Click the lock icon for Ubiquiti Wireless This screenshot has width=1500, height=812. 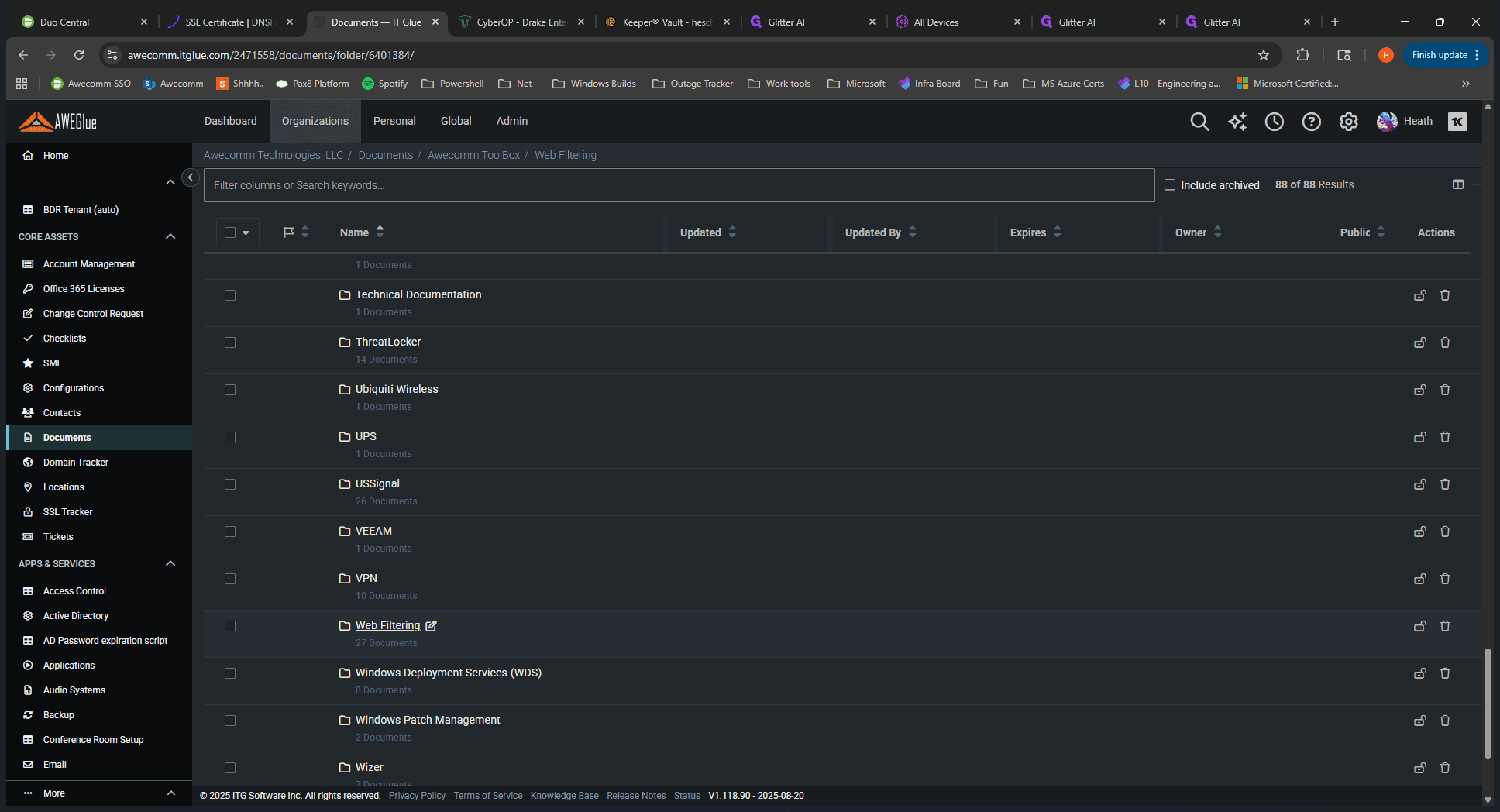pyautogui.click(x=1420, y=390)
